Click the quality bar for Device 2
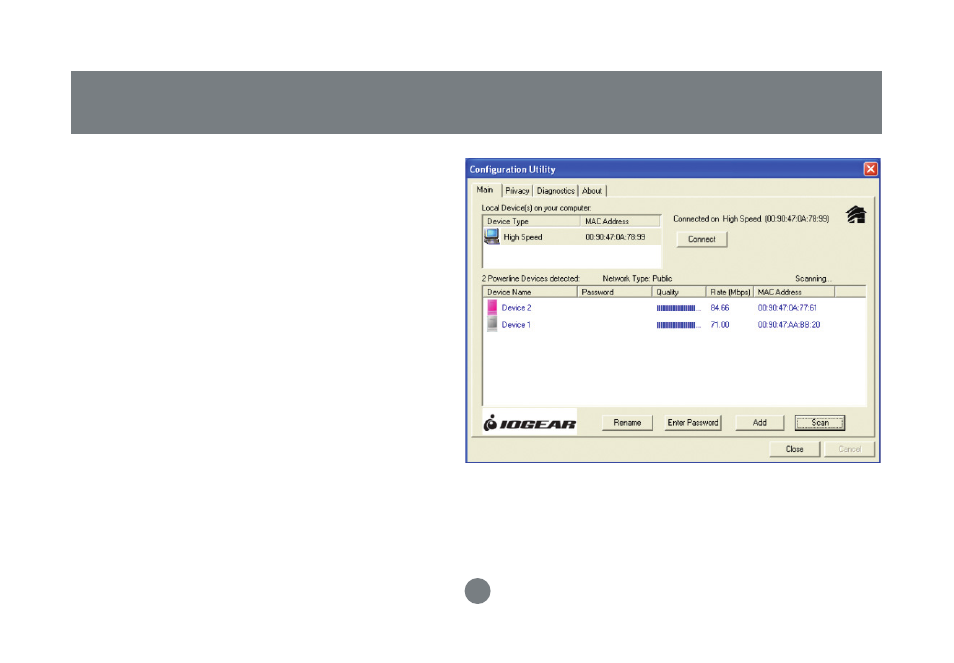 [678, 308]
